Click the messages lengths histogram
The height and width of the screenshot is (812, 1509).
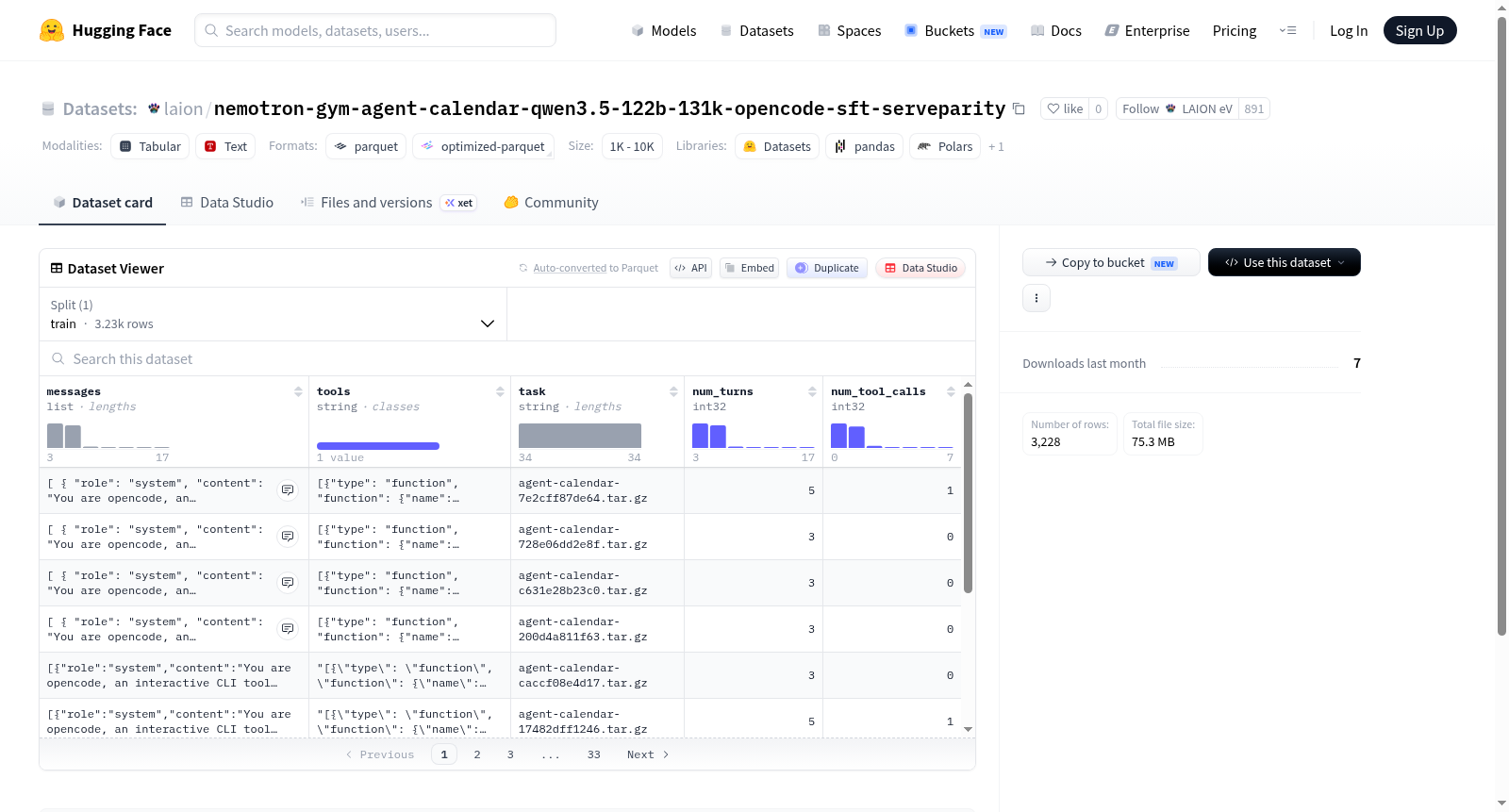click(108, 436)
